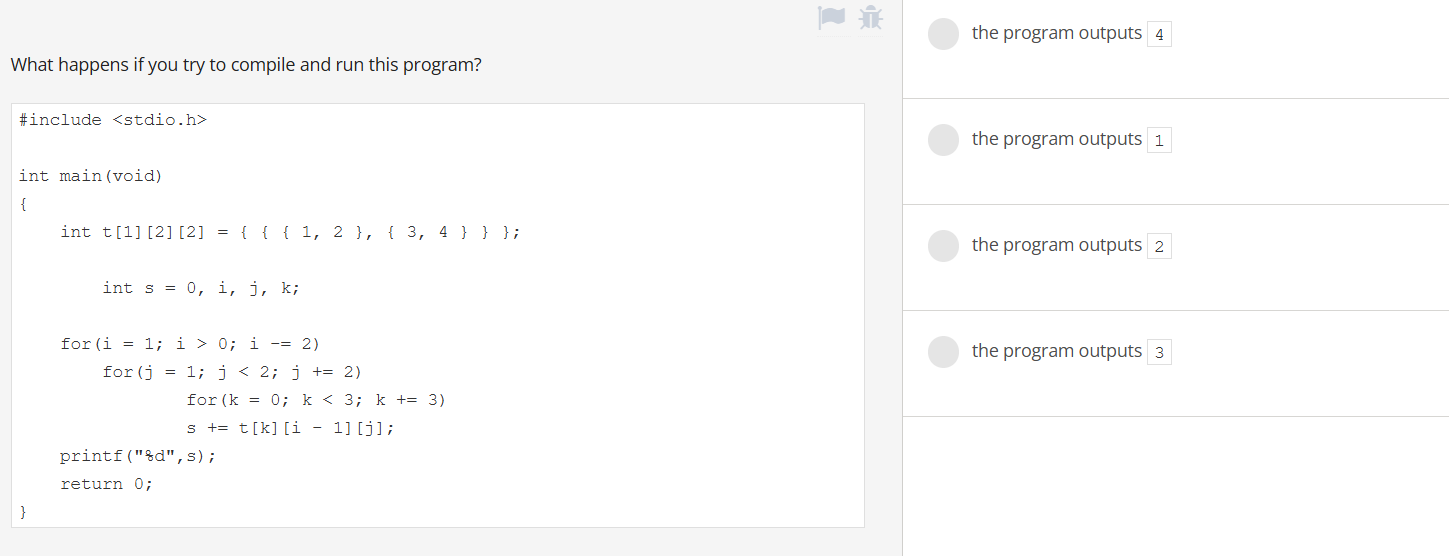Image resolution: width=1449 pixels, height=556 pixels.
Task: Click the boxed number 4 in first answer
Action: click(1159, 35)
